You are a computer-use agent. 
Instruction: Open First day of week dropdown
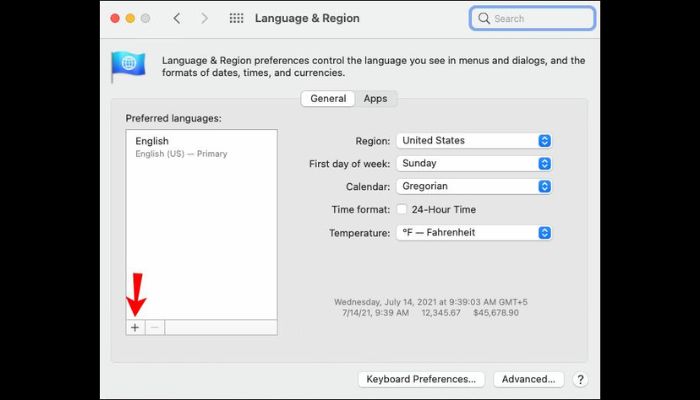point(474,163)
